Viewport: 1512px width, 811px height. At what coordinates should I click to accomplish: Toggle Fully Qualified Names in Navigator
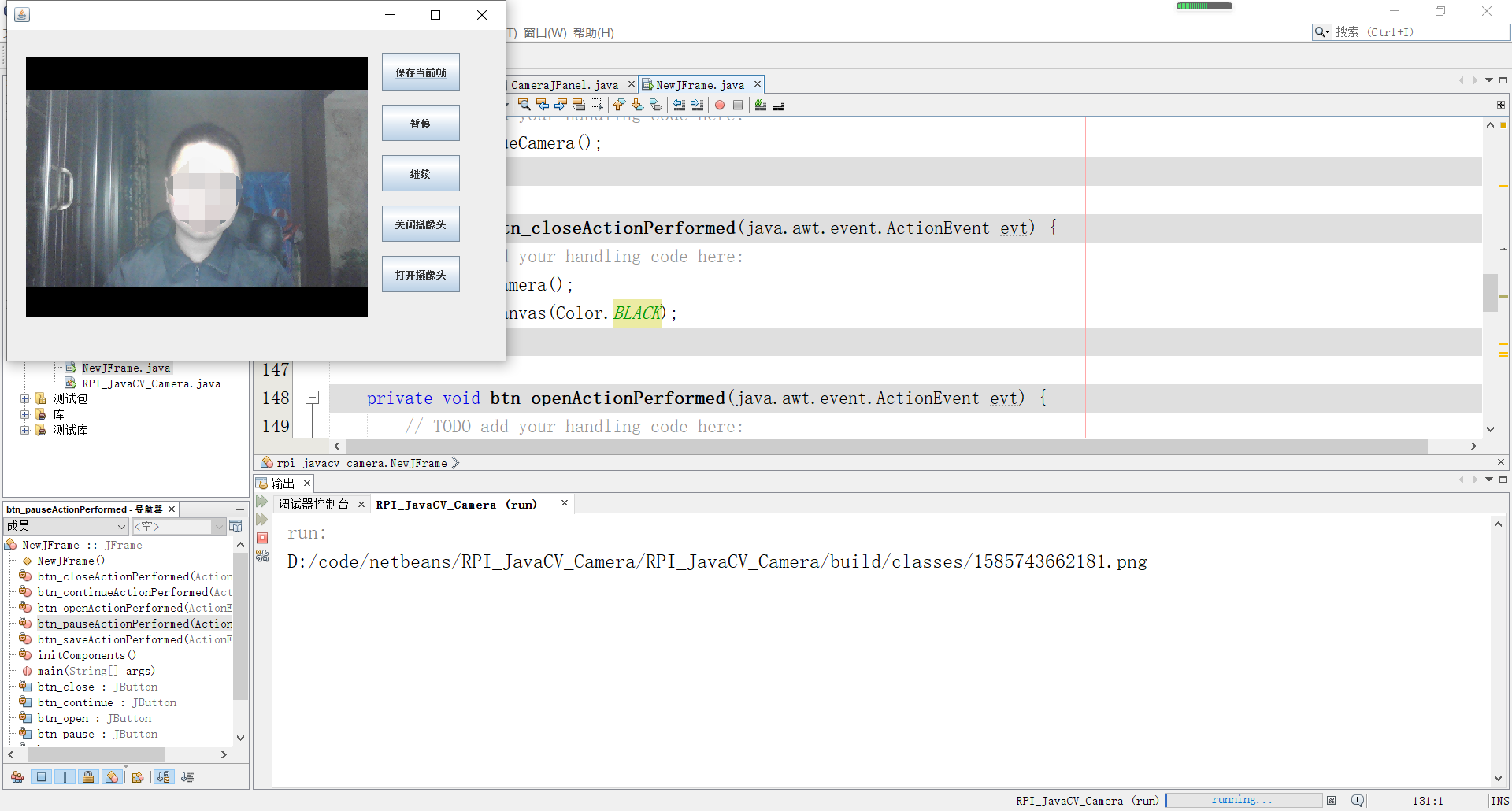point(138,777)
